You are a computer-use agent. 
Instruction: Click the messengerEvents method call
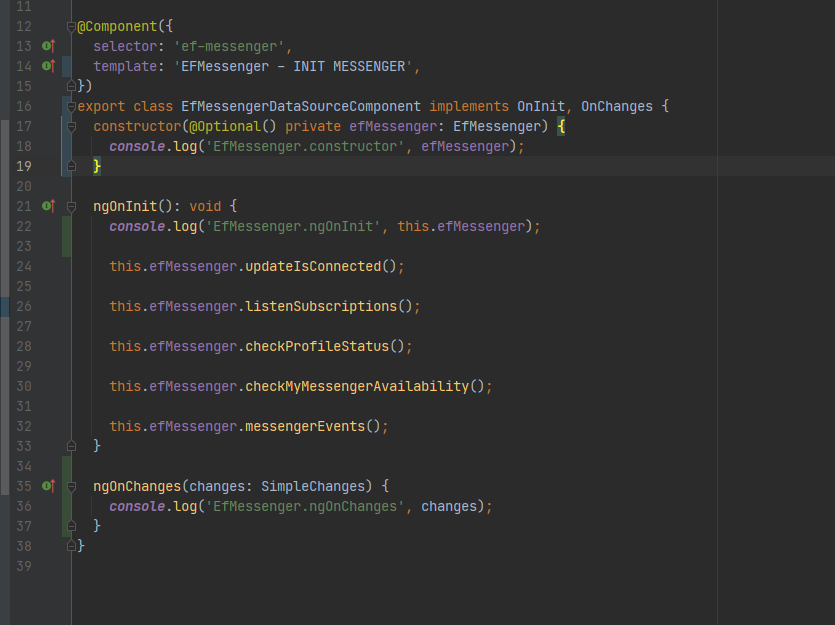(305, 426)
